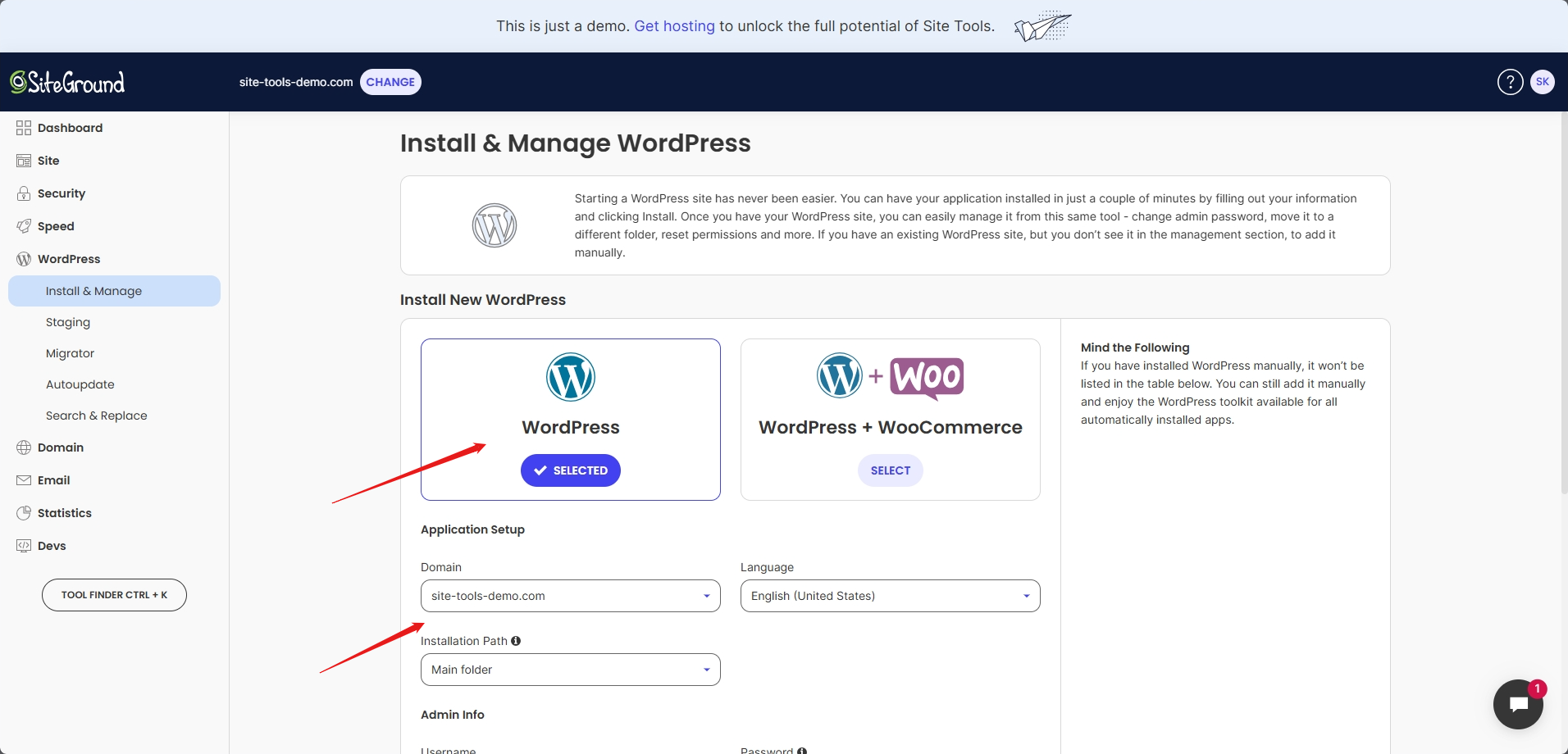Click the WordPress sidebar logo icon
This screenshot has height=754, width=1568.
(x=24, y=259)
